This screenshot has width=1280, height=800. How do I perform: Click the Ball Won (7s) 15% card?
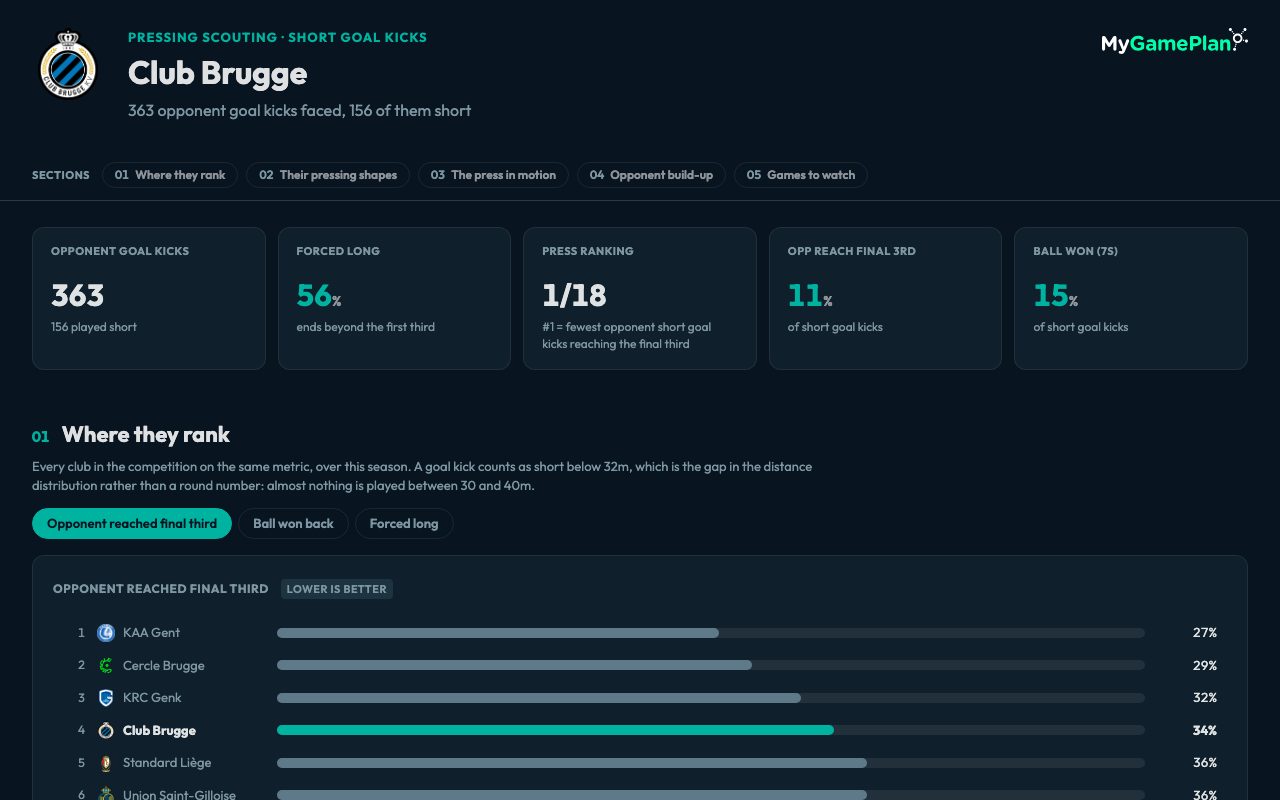coord(1131,299)
